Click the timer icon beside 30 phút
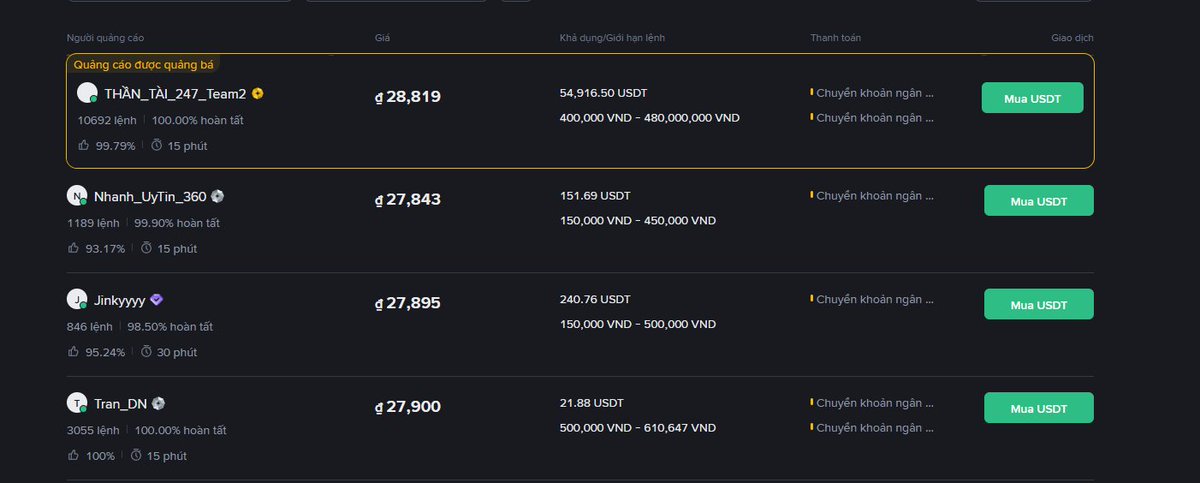Viewport: 1200px width, 483px height. coord(147,352)
